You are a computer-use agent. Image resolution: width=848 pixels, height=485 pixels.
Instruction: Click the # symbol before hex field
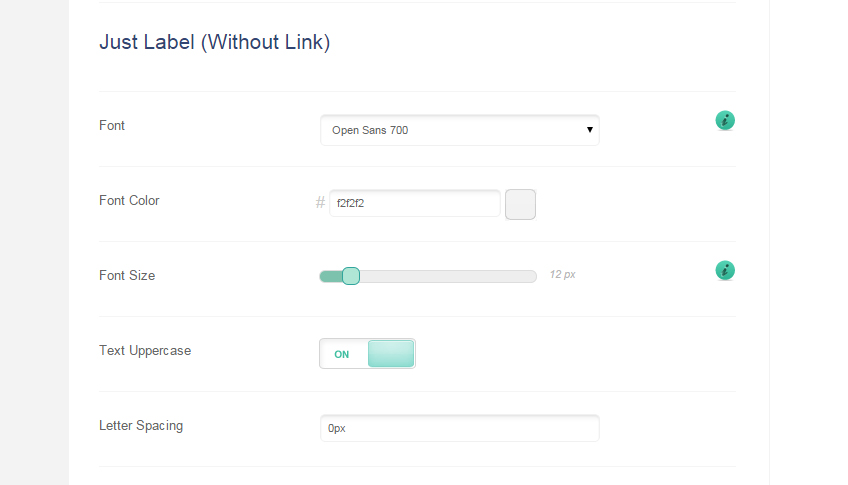tap(320, 203)
